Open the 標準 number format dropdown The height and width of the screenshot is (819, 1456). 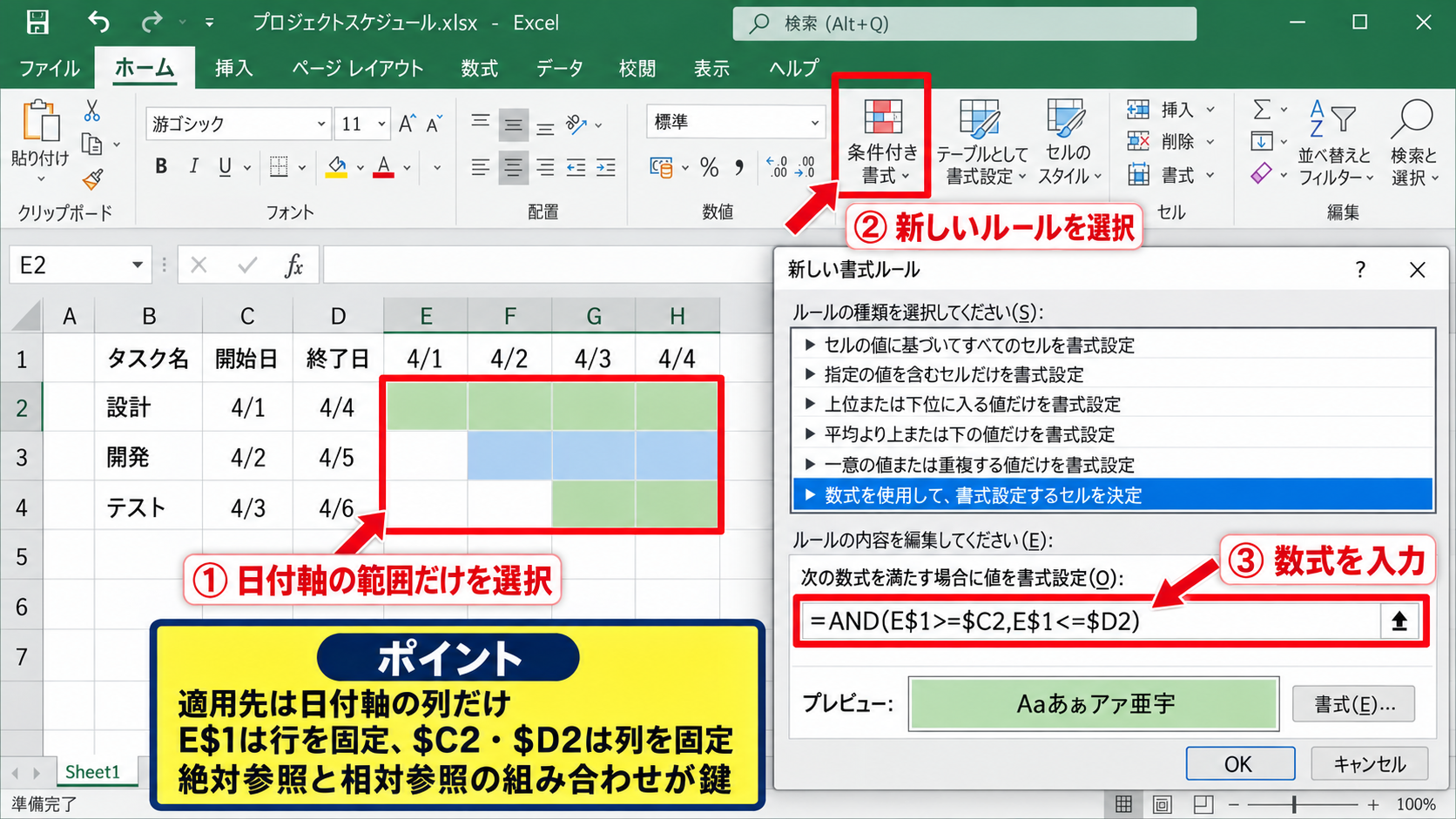814,122
